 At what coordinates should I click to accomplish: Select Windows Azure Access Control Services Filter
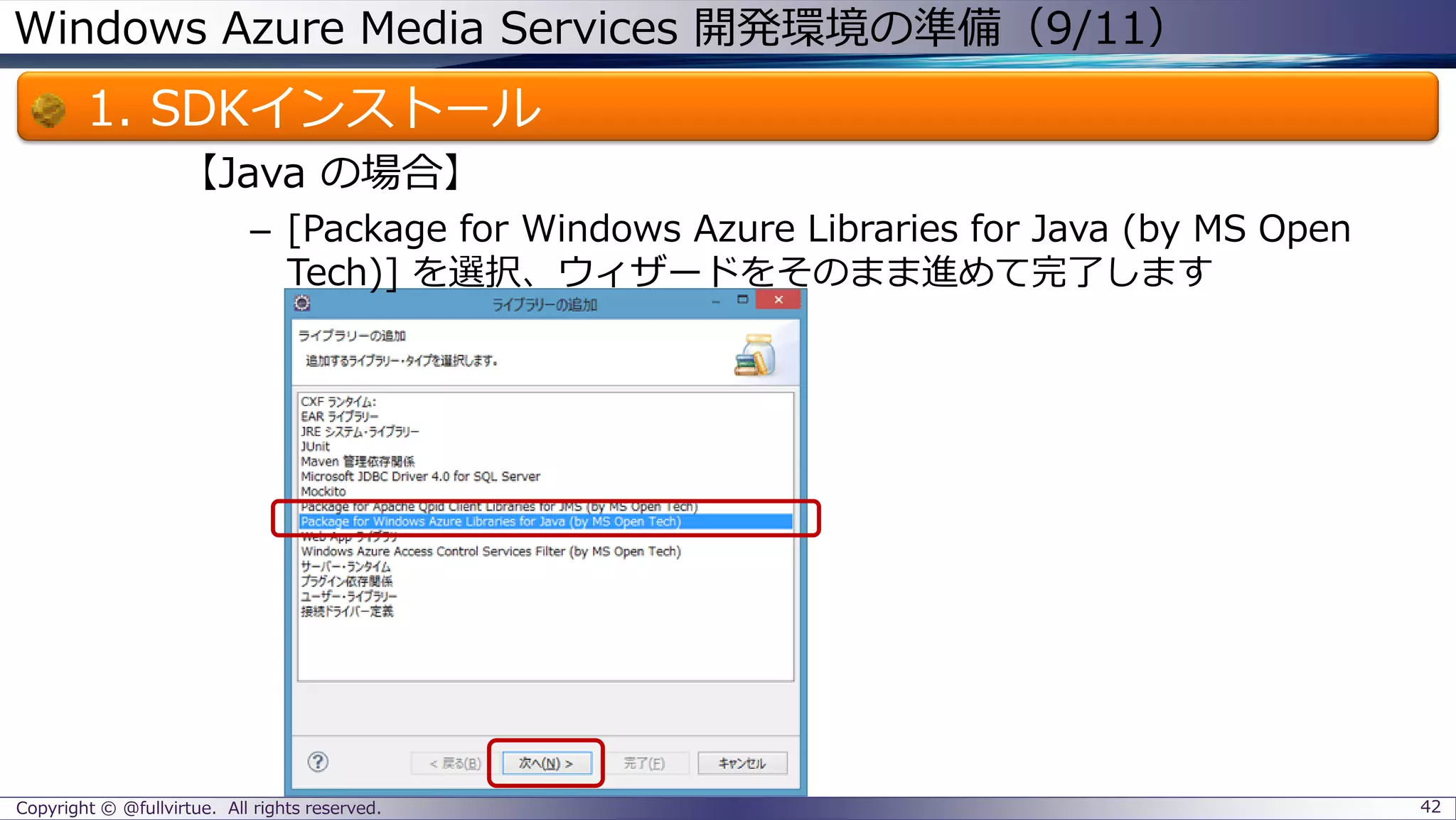(x=546, y=551)
